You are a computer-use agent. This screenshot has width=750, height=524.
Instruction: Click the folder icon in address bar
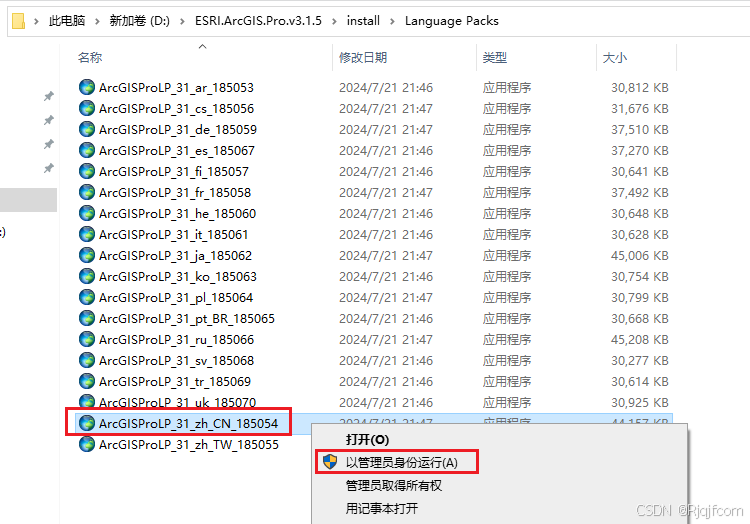(x=18, y=21)
